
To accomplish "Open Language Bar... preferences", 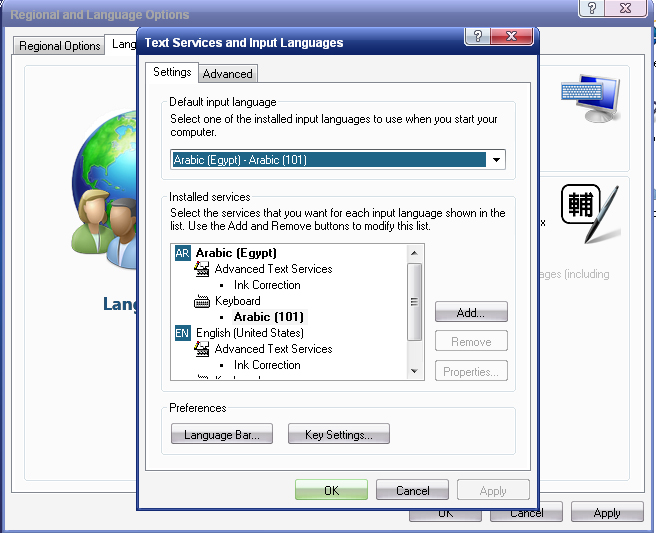I will pos(222,434).
